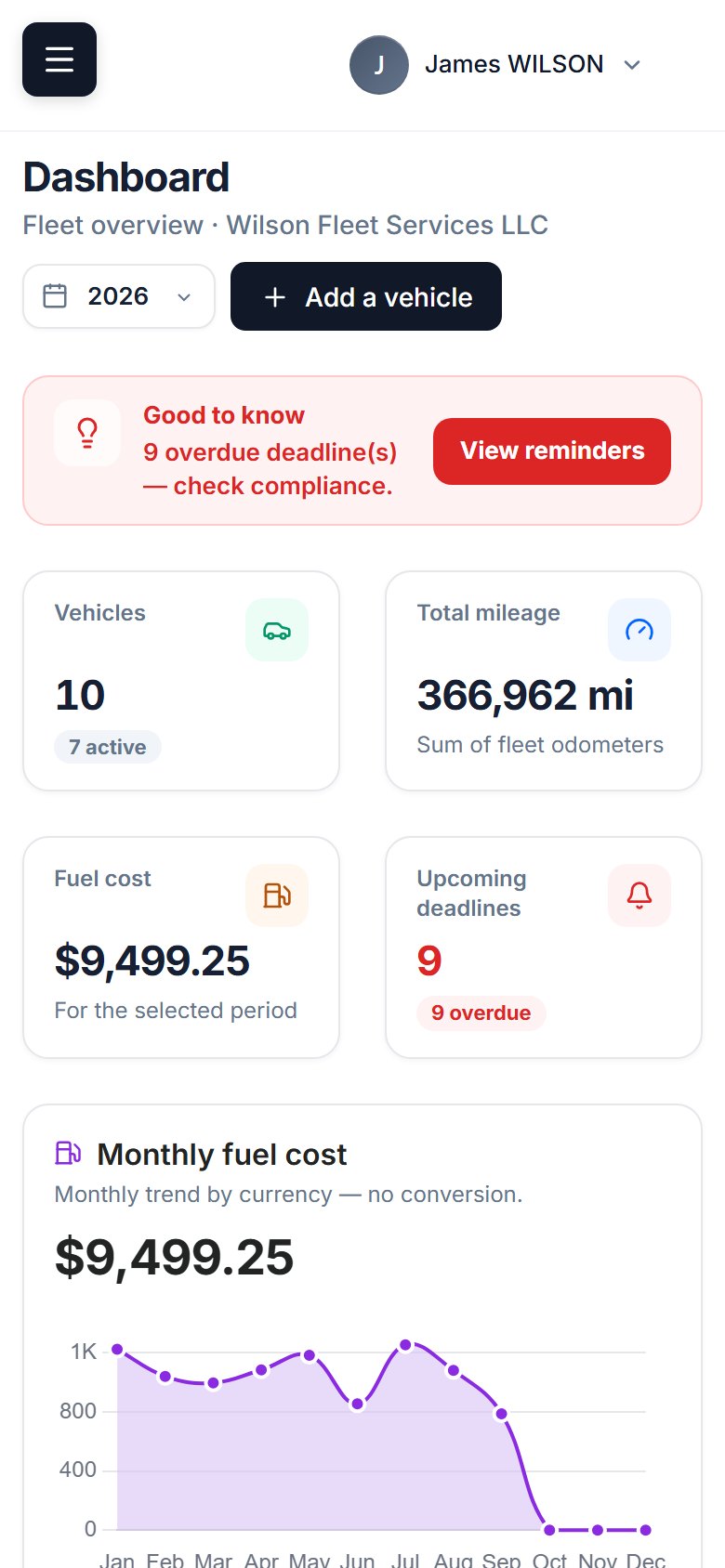Click the Jul data point on fuel chart
Viewport: 725px width, 1568px height.
click(405, 1345)
